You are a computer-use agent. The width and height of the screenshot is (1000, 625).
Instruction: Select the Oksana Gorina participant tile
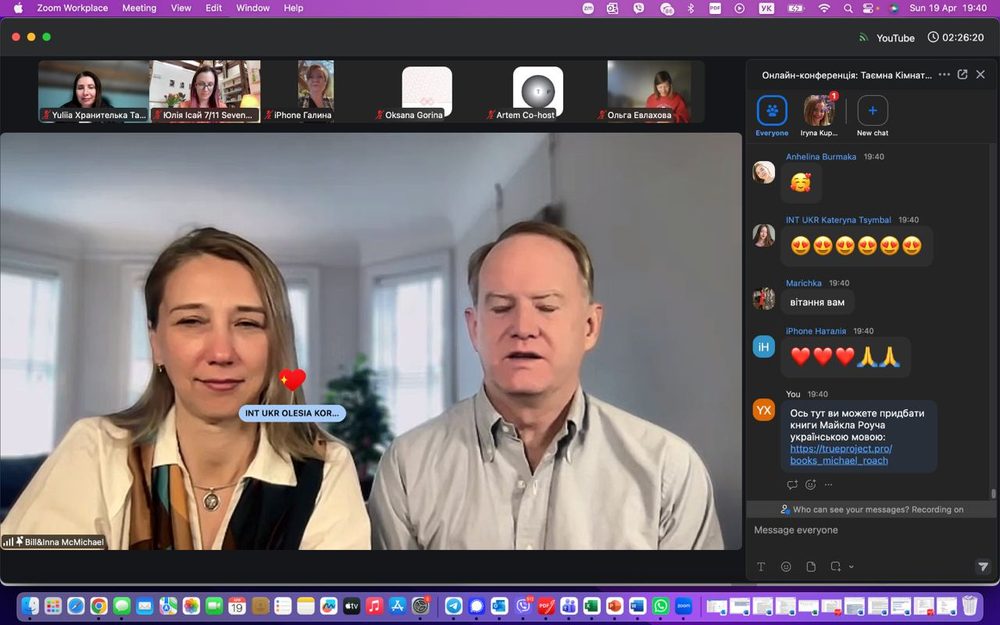[427, 91]
